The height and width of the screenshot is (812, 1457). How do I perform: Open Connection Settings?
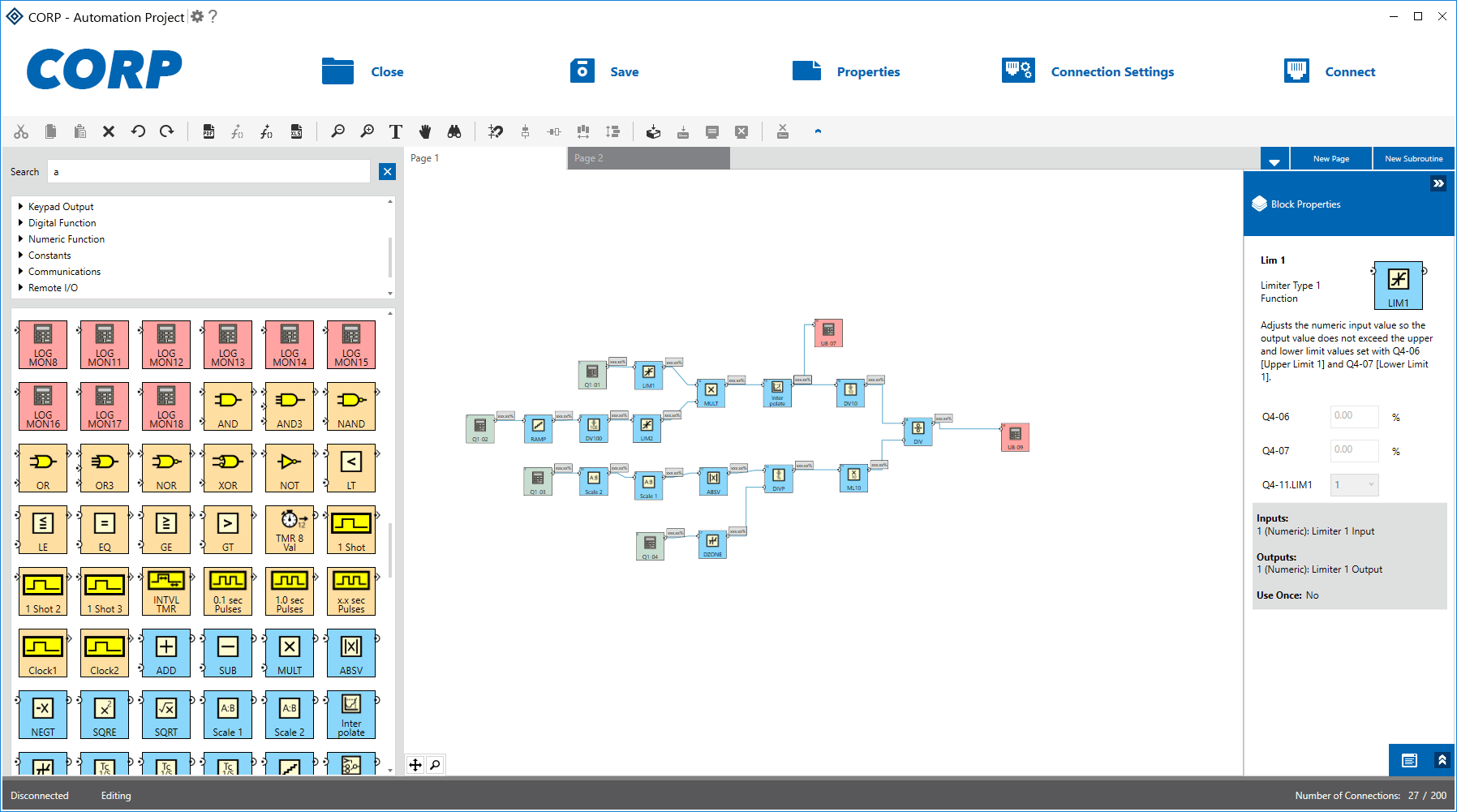click(1088, 71)
